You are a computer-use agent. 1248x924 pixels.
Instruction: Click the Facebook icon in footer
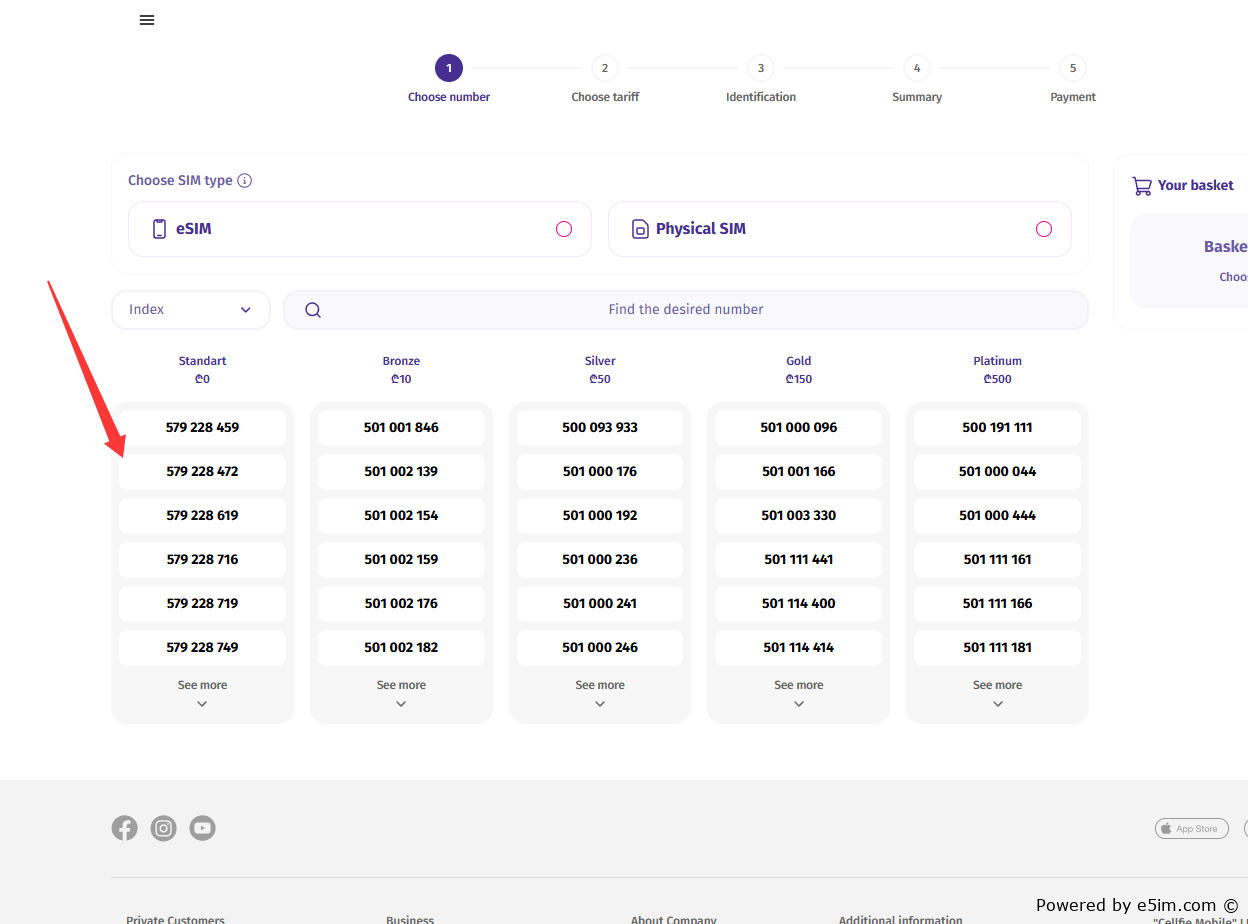pyautogui.click(x=124, y=828)
